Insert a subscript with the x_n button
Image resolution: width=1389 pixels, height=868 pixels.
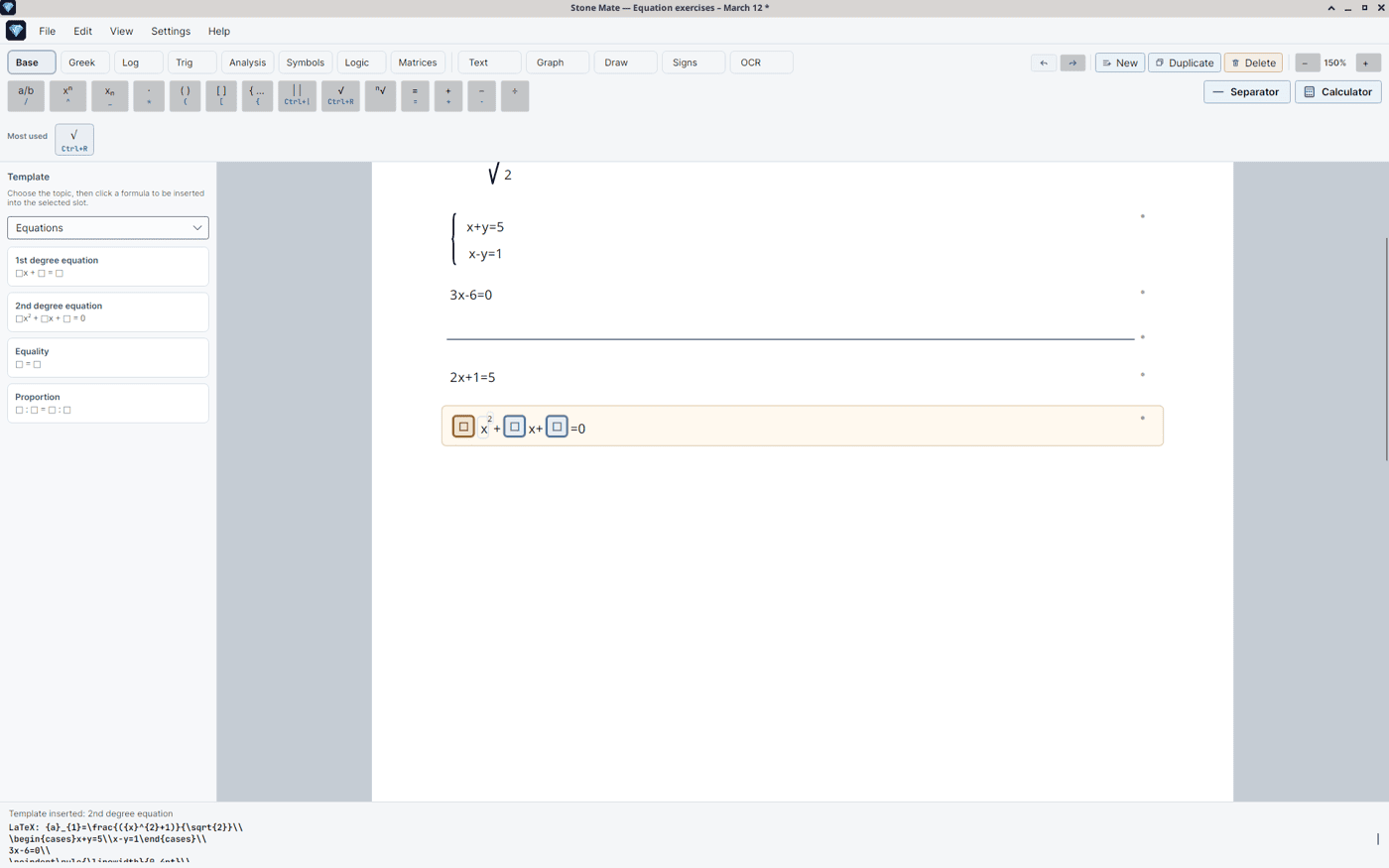point(110,95)
